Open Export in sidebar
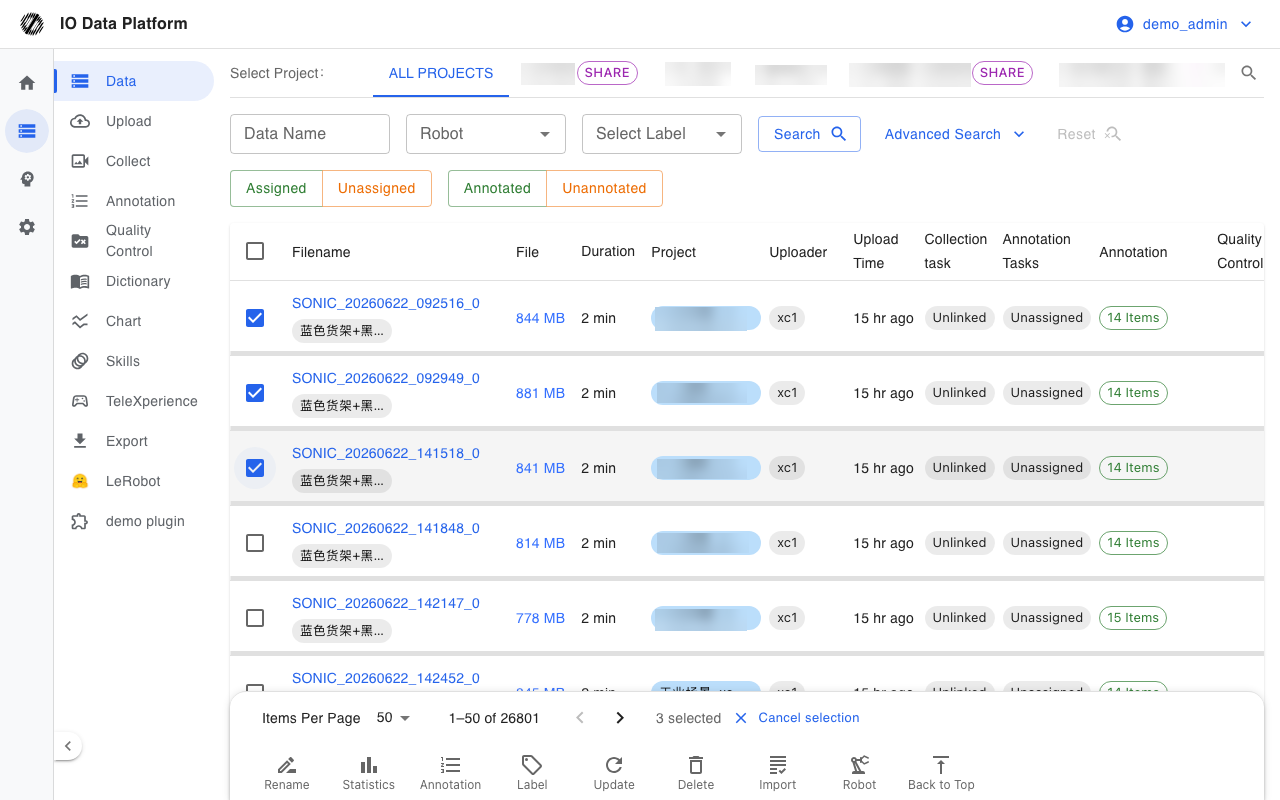 [x=134, y=441]
